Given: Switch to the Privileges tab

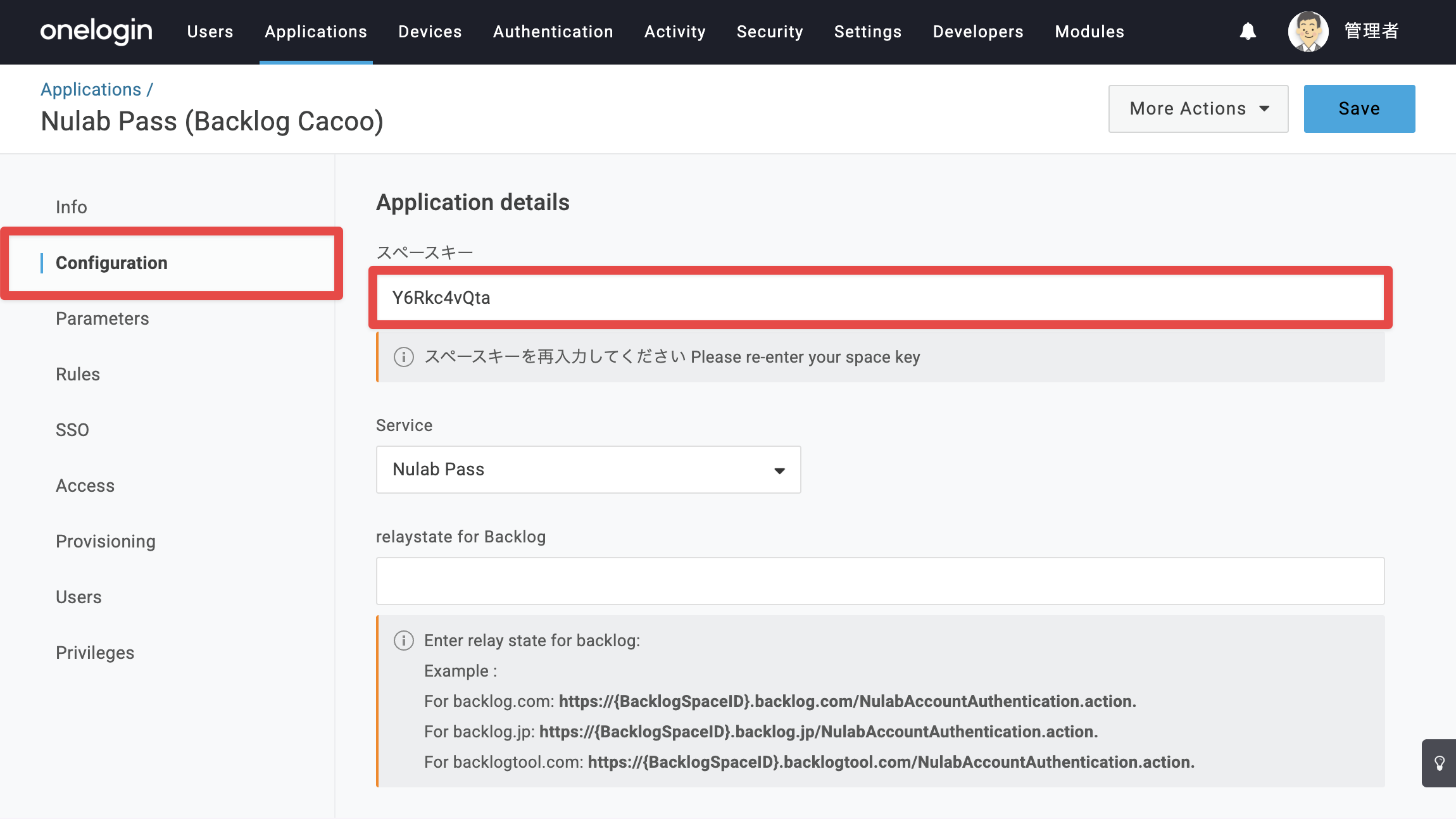Looking at the screenshot, I should tap(95, 653).
